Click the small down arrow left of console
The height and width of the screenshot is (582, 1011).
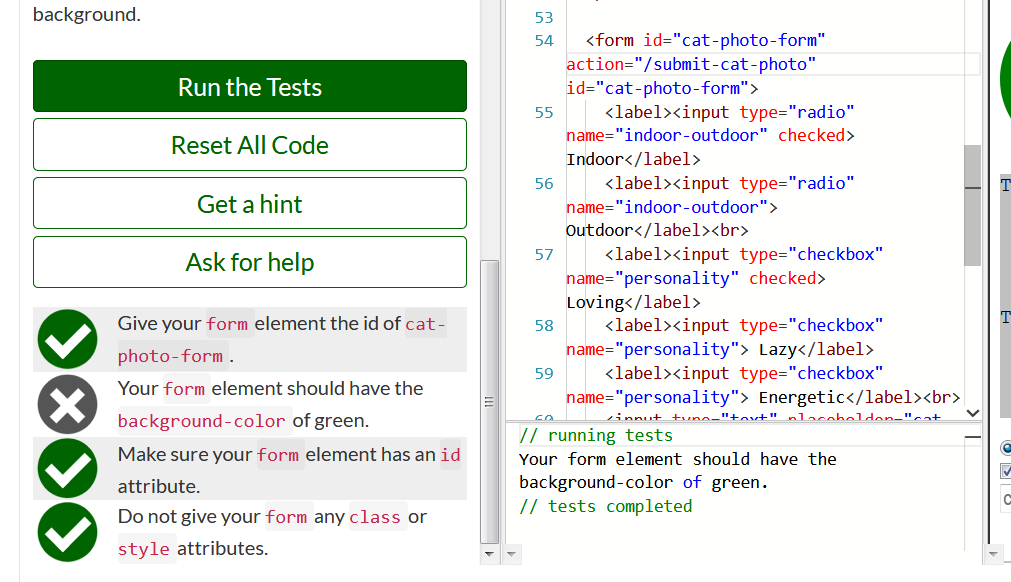click(513, 553)
